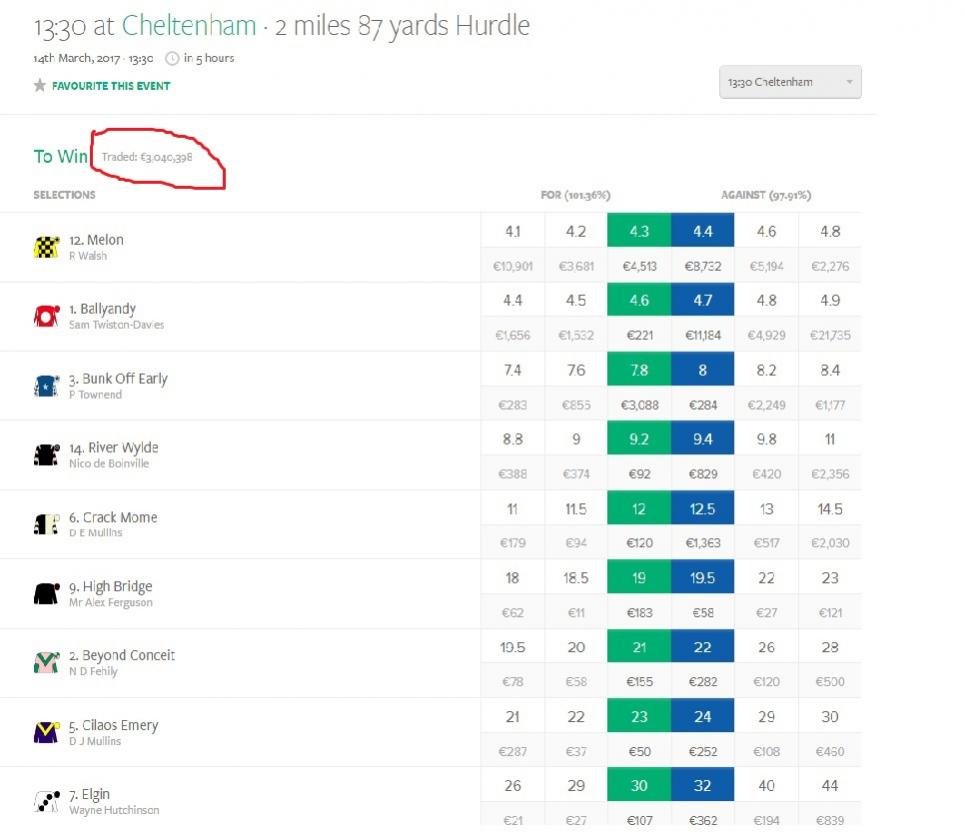Click the FOR (101.36%) column header
The width and height of the screenshot is (965, 832).
coord(575,195)
